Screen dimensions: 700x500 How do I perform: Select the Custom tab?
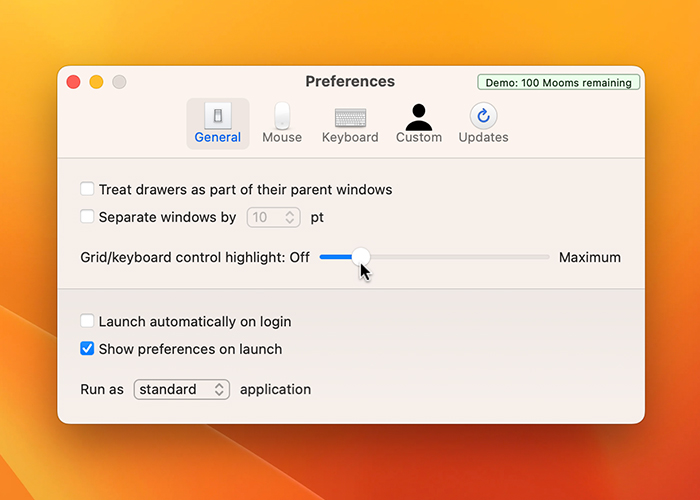tap(419, 124)
